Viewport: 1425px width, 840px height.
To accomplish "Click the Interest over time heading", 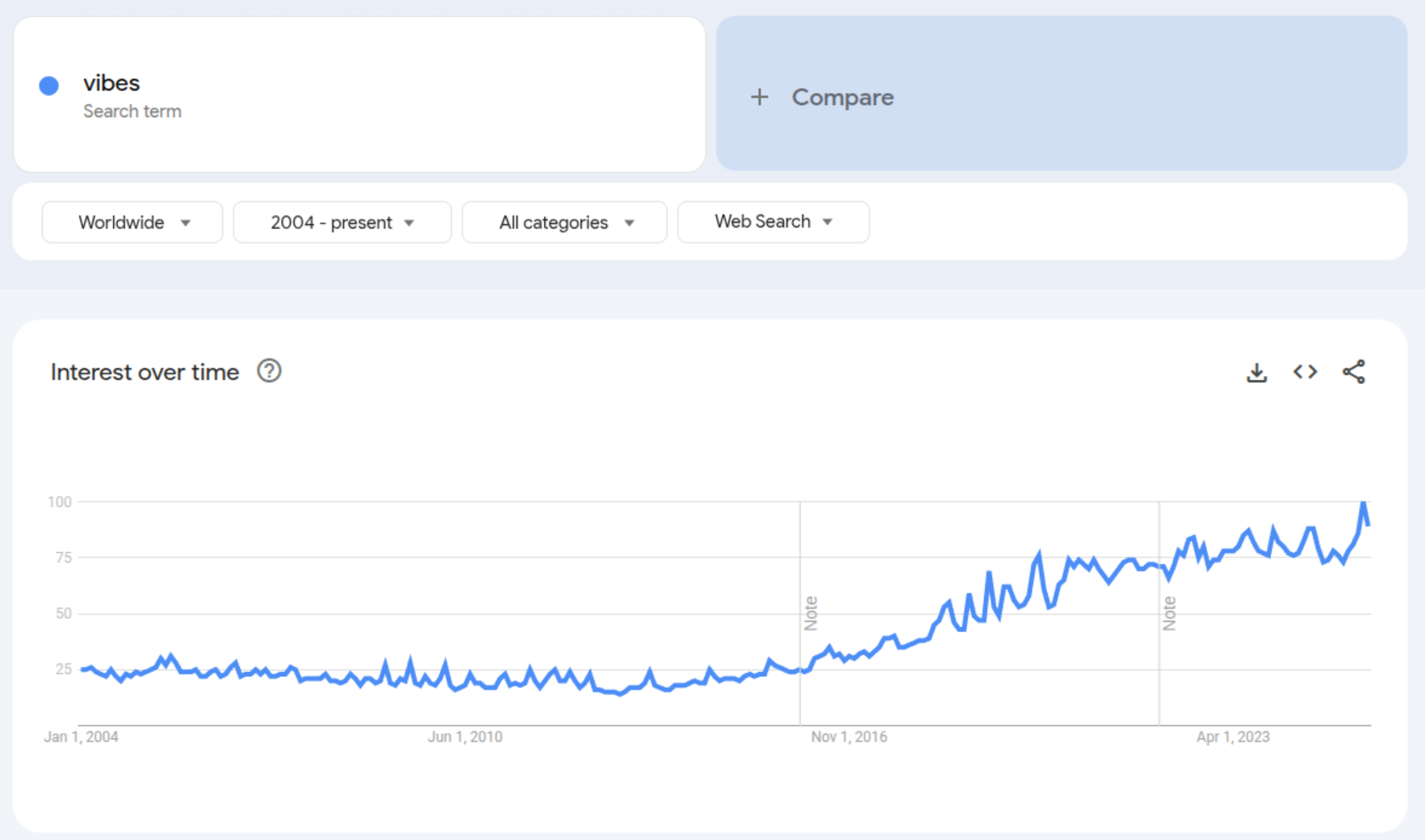I will [145, 372].
